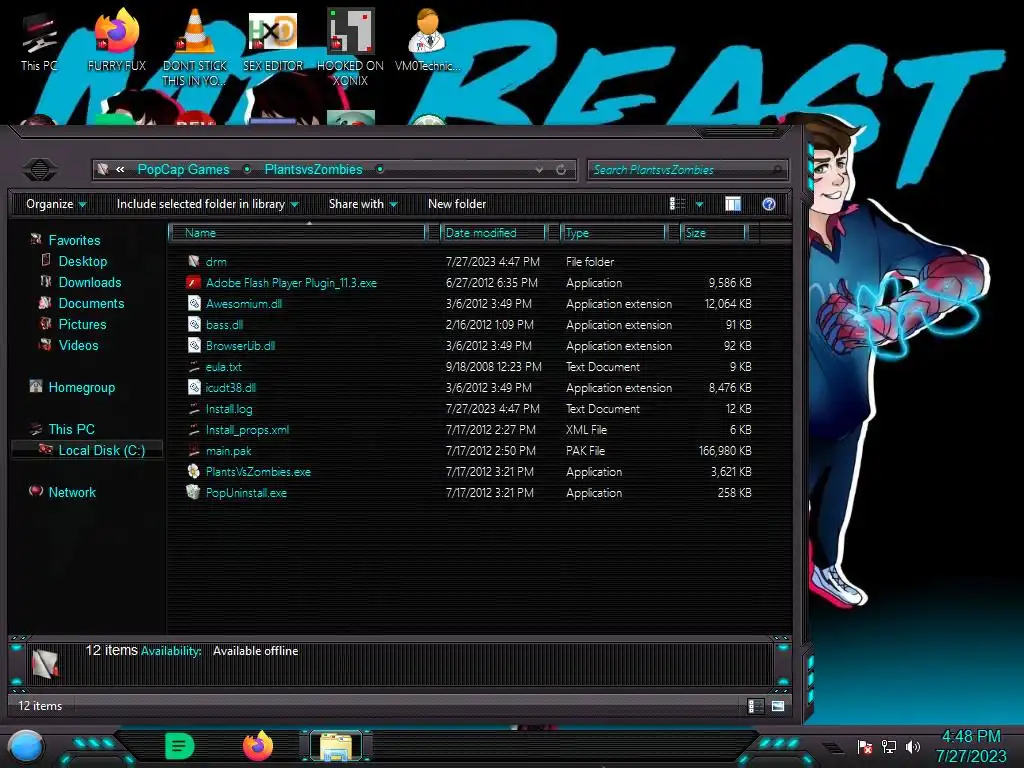Open the Explorer help icon

click(769, 204)
